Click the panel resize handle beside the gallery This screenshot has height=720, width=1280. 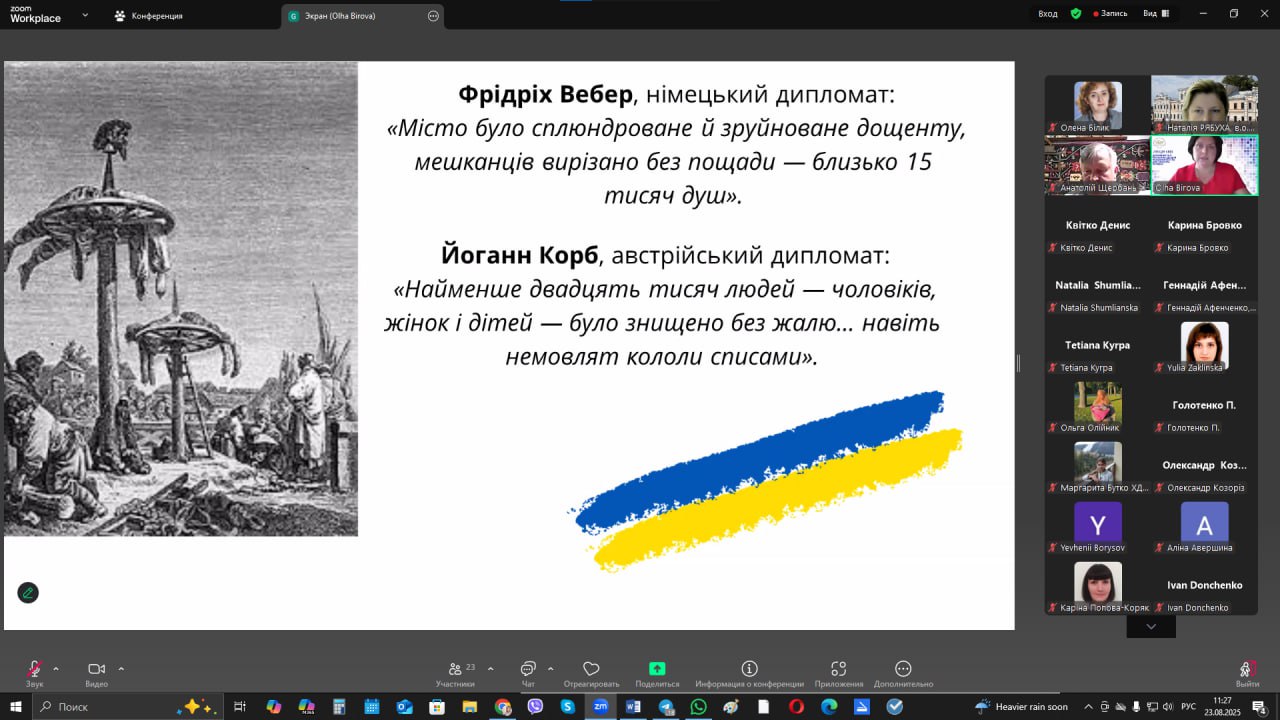click(1018, 363)
